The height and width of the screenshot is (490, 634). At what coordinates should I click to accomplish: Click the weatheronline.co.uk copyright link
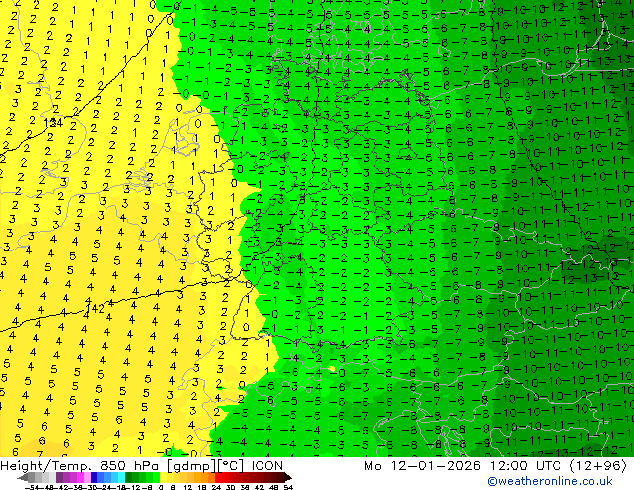pyautogui.click(x=550, y=481)
